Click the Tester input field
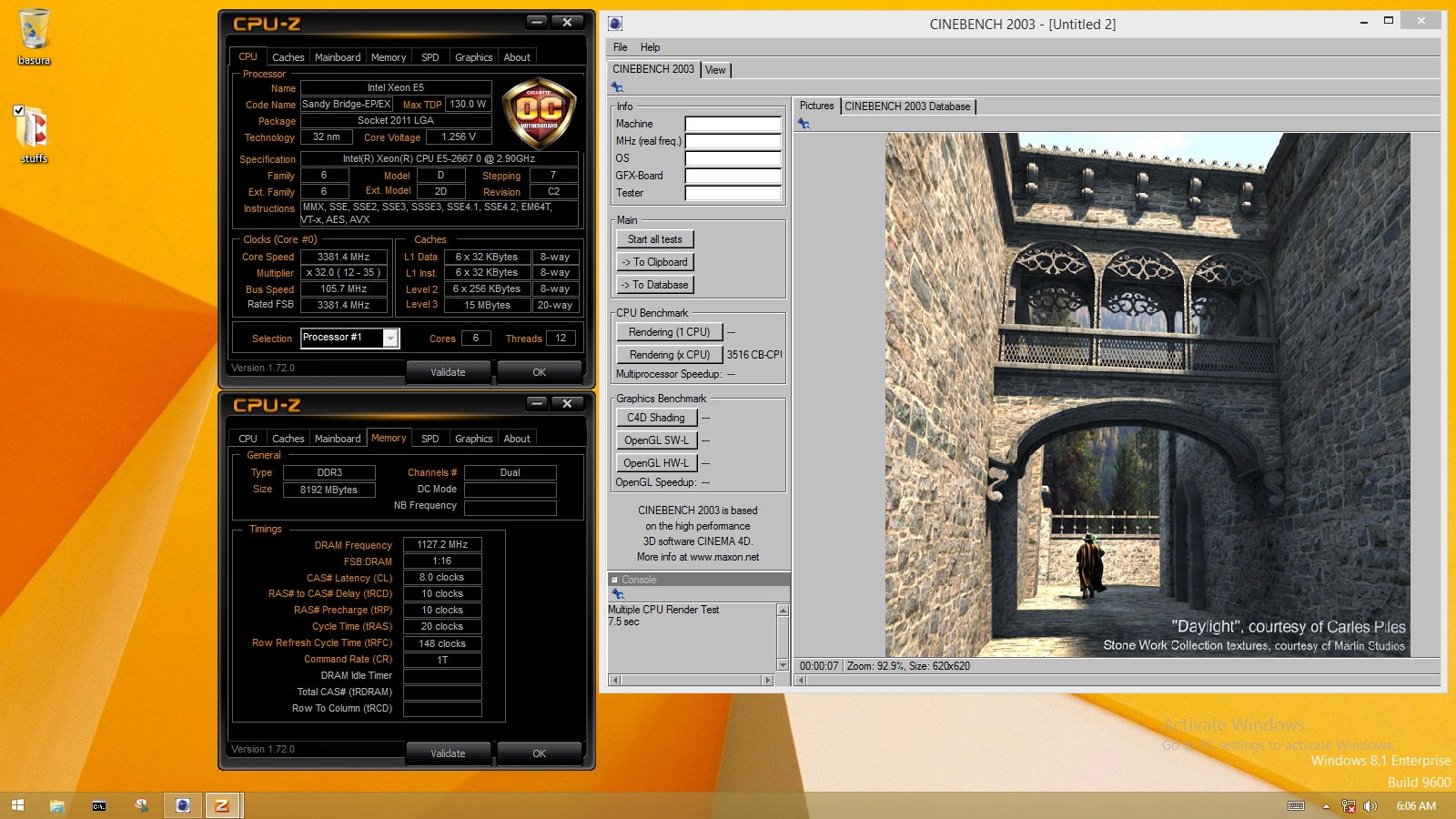The image size is (1456, 819). click(733, 193)
